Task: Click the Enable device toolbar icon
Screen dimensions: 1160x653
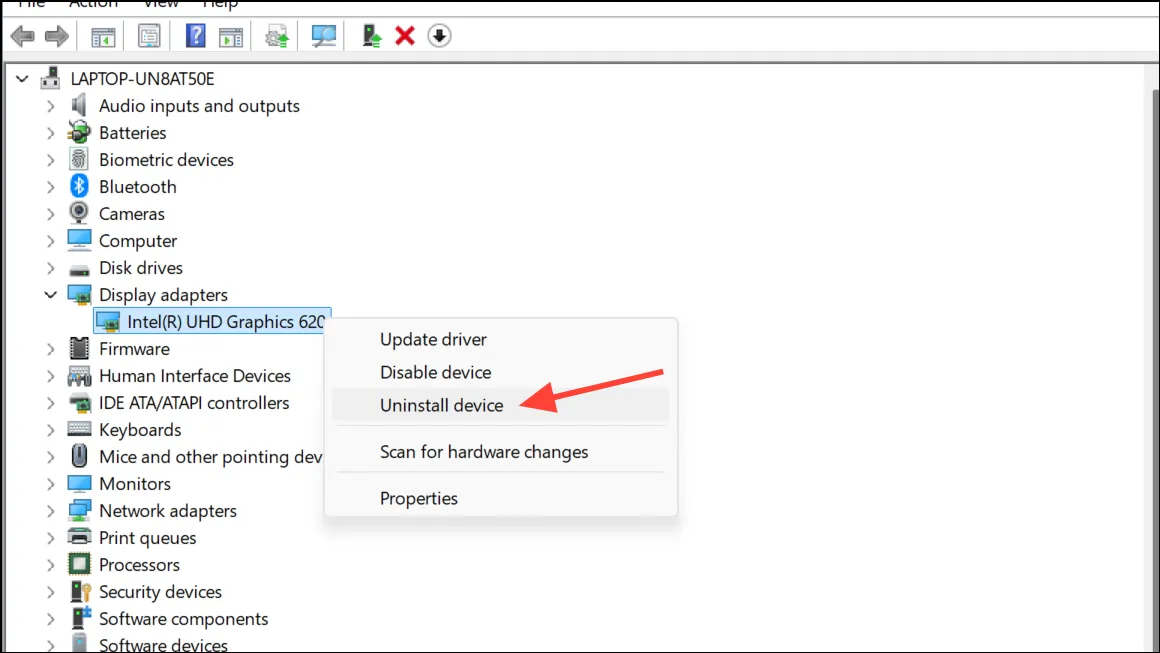Action: tap(371, 35)
